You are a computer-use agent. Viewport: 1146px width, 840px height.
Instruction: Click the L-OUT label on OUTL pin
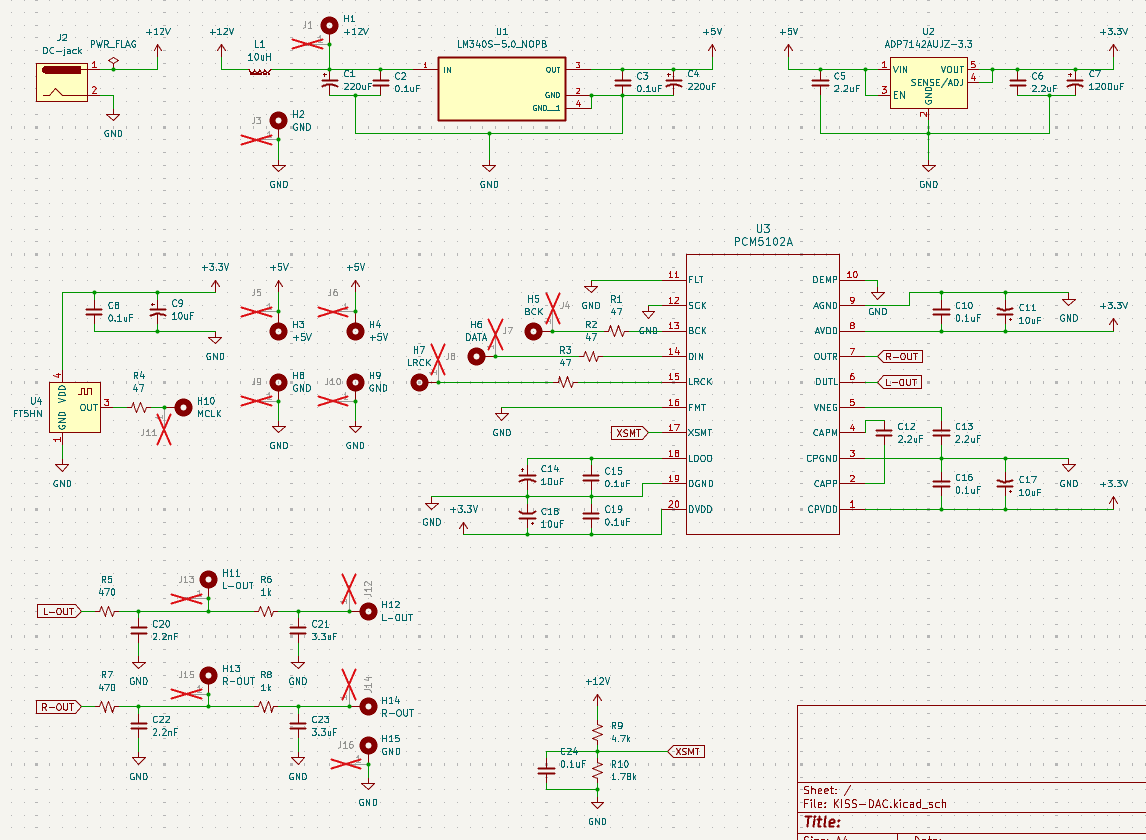[900, 382]
